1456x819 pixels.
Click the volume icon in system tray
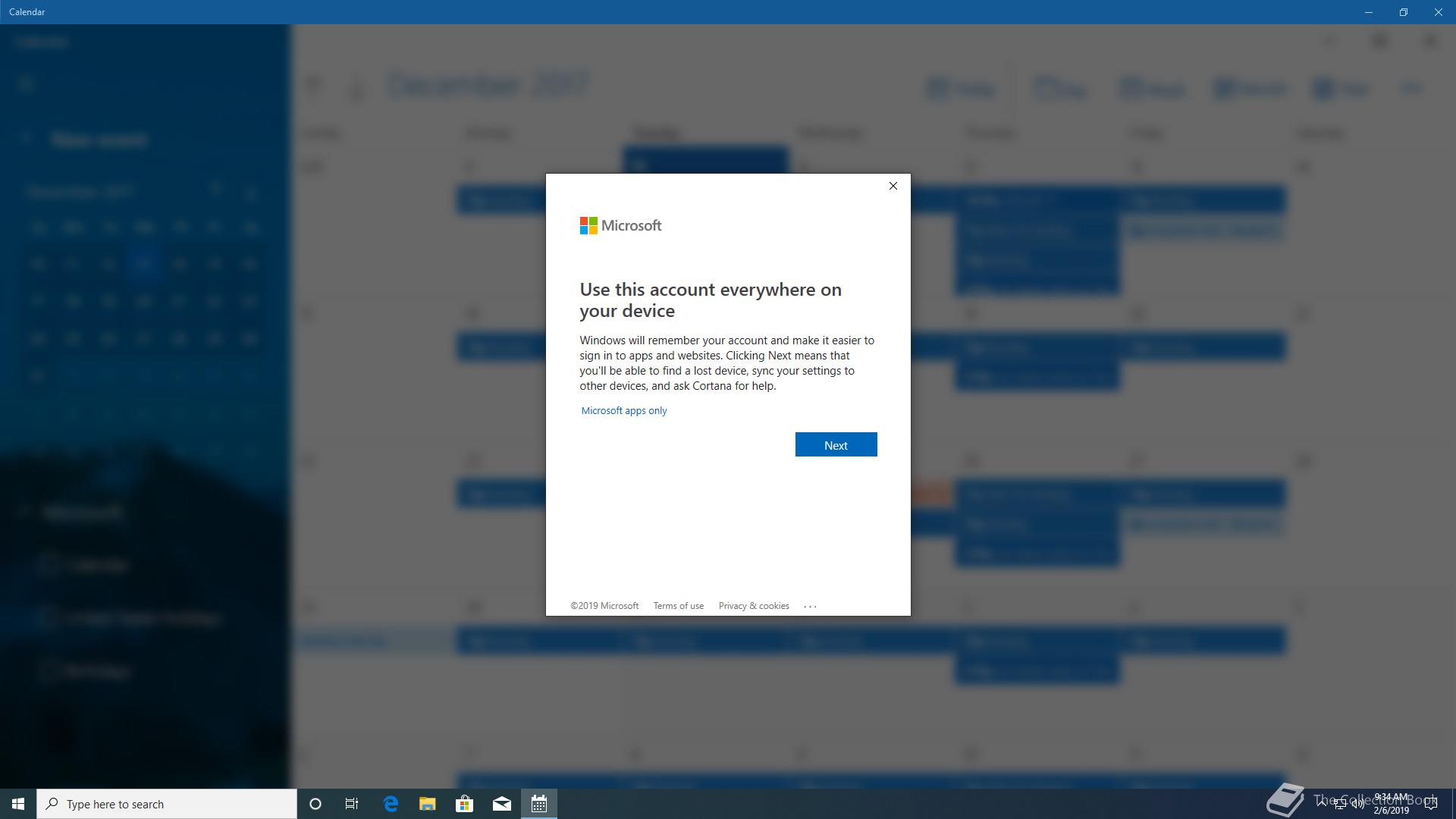pyautogui.click(x=1357, y=804)
